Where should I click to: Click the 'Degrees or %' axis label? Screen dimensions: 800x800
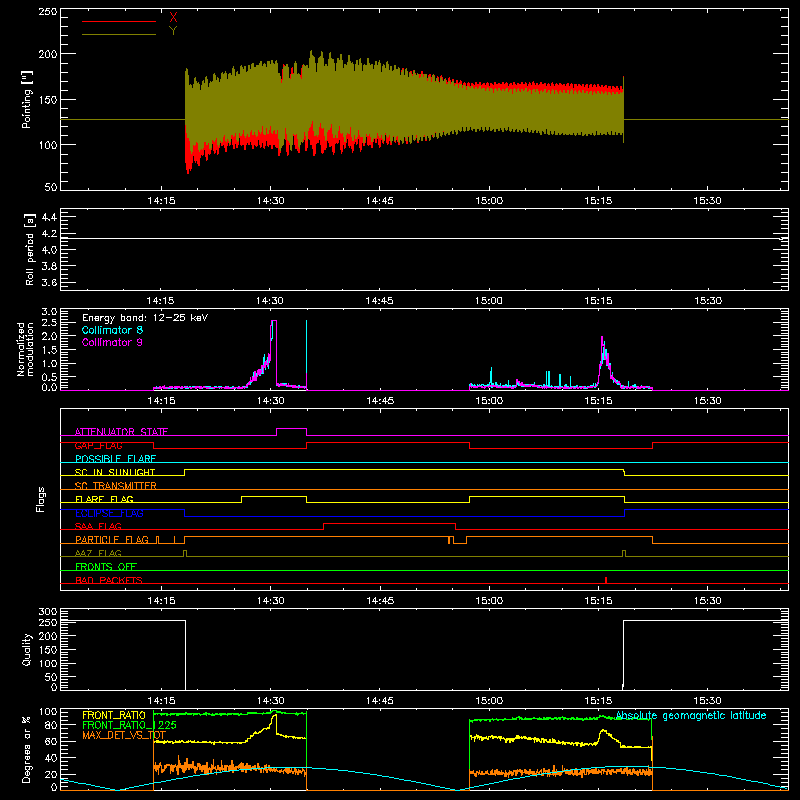pyautogui.click(x=26, y=749)
